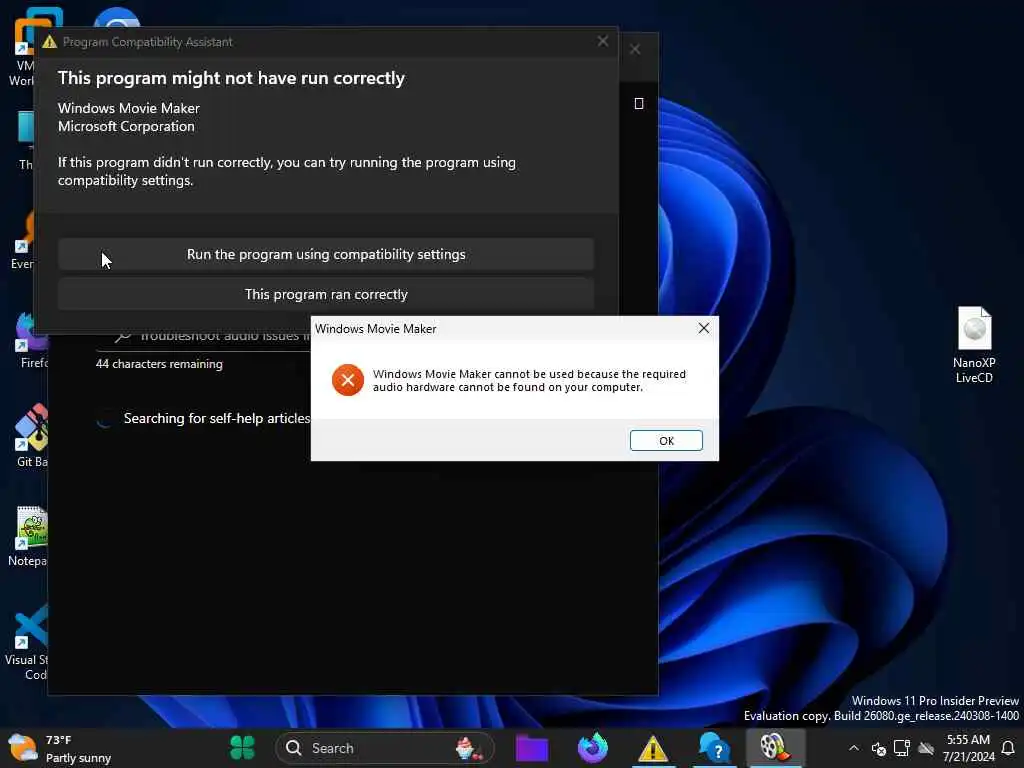The image size is (1024, 768).
Task: Close the Windows Movie Maker error dialog
Action: point(703,328)
